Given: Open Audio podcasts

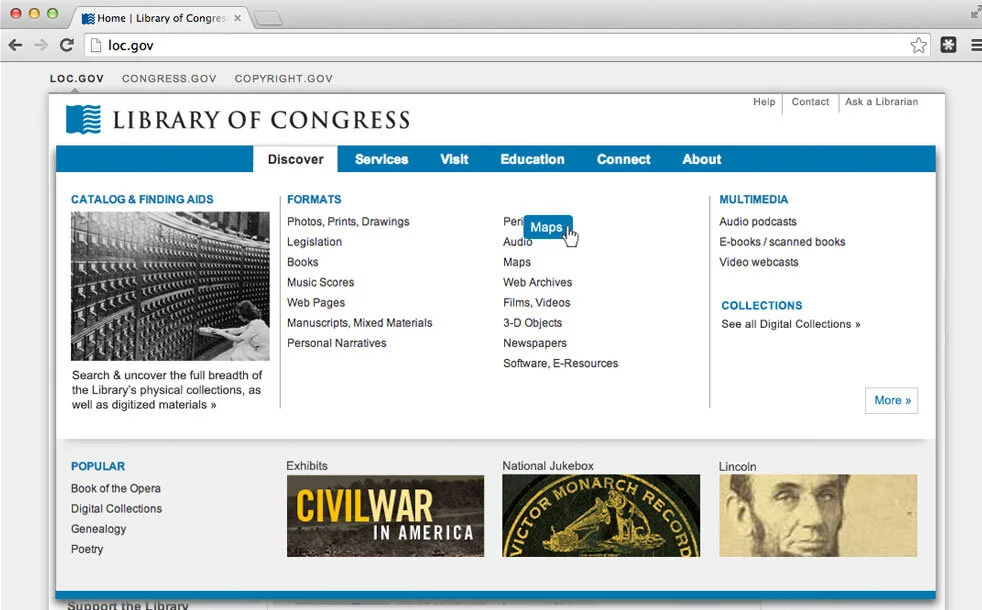Looking at the screenshot, I should click(758, 222).
